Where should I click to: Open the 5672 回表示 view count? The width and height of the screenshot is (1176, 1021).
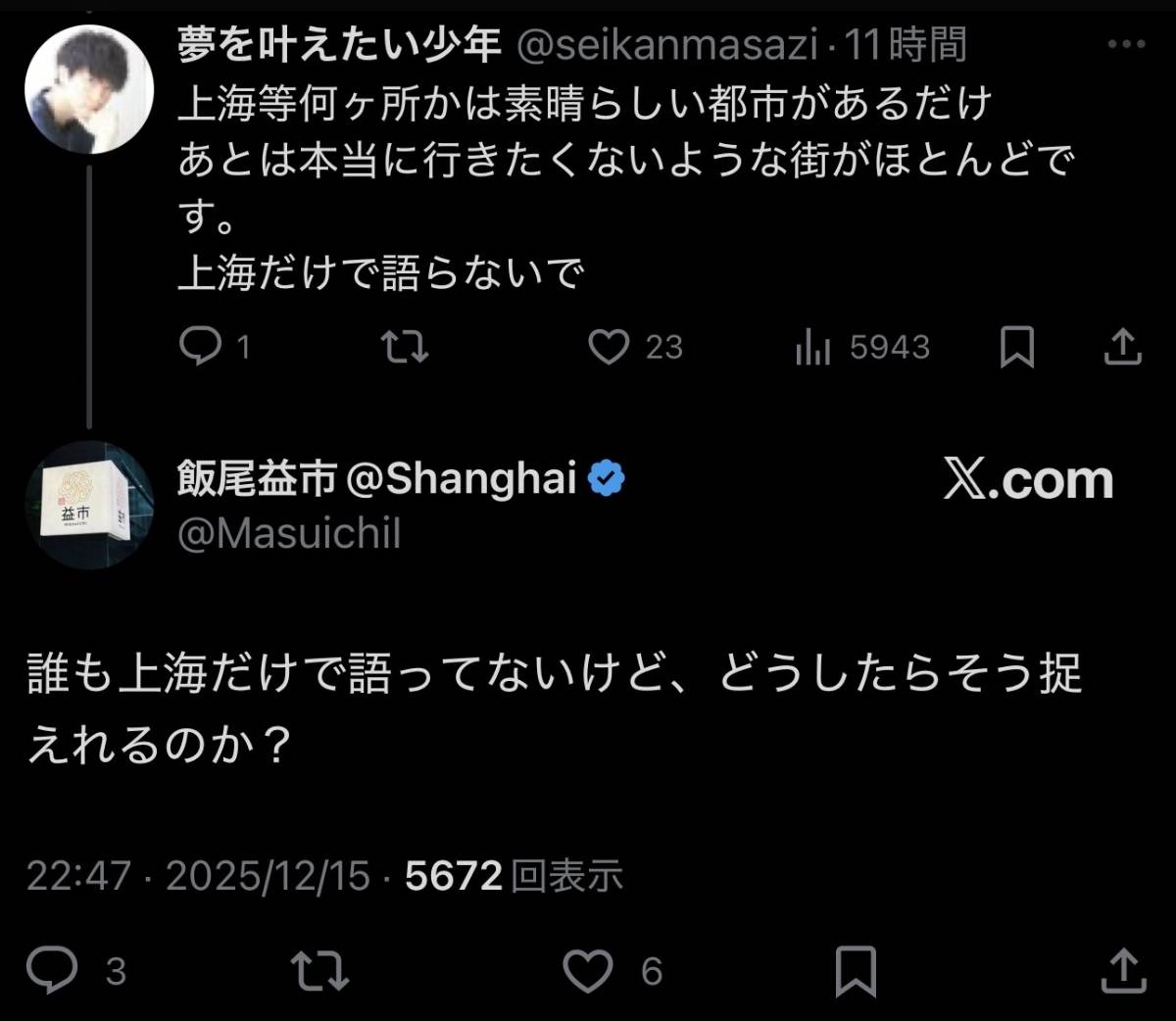pyautogui.click(x=514, y=875)
